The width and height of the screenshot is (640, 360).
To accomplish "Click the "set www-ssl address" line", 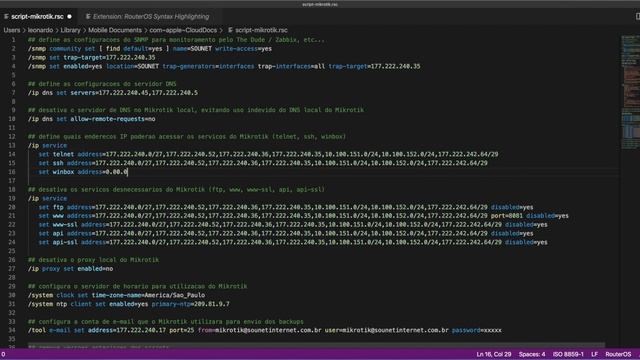I will (293, 225).
